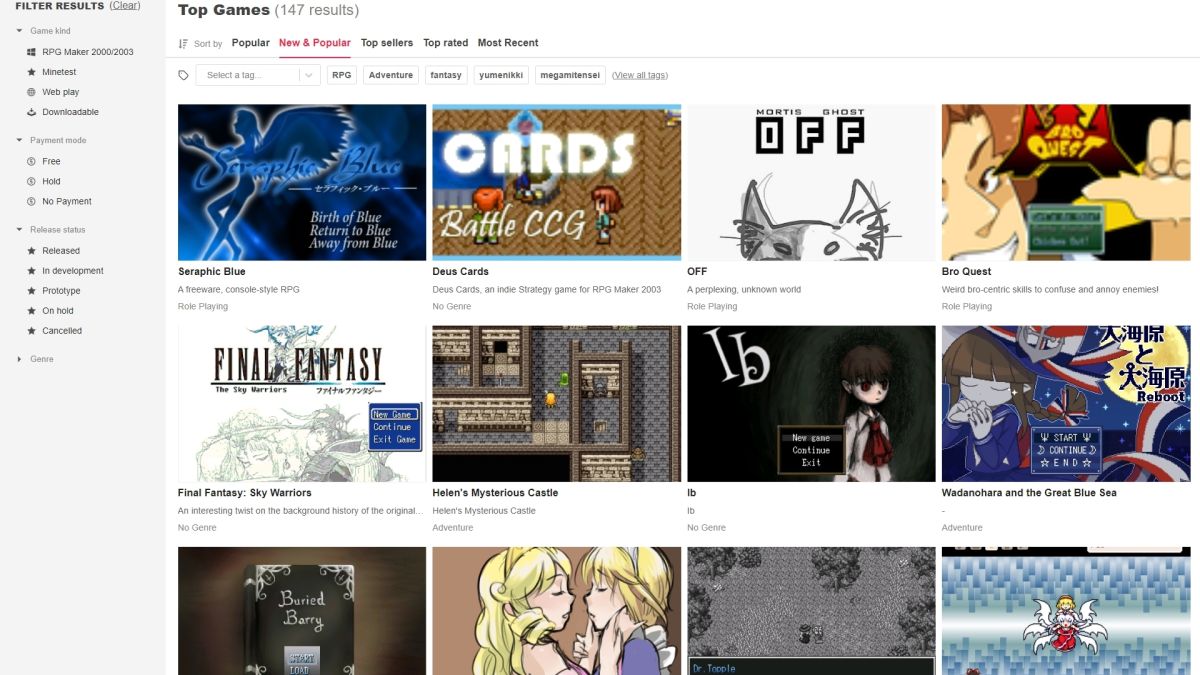Switch to the Most Recent sort tab
Screen dimensions: 1200x675
point(507,43)
